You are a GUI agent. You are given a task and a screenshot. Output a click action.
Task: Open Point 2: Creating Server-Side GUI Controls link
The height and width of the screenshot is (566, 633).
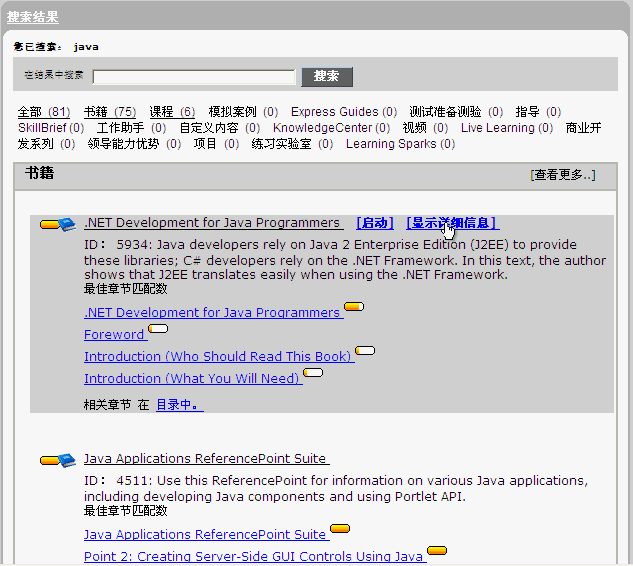tap(255, 557)
